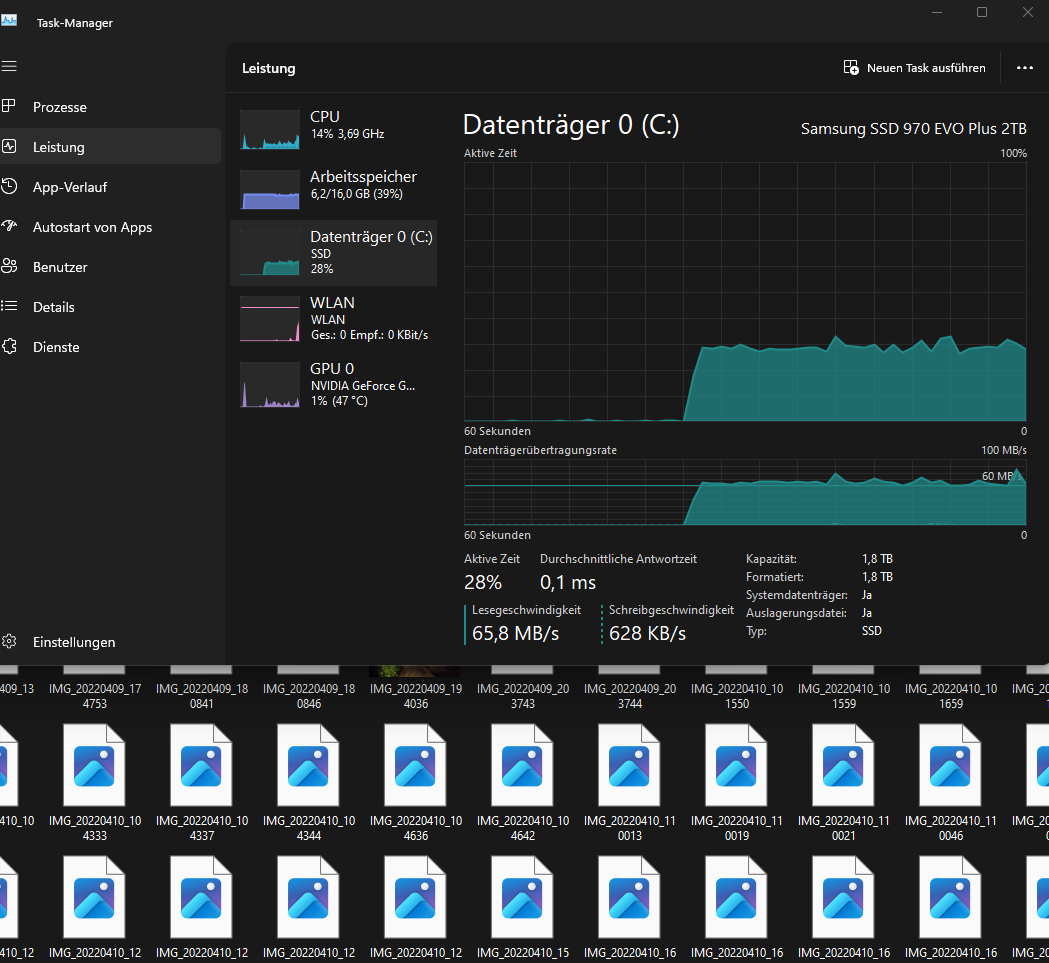The height and width of the screenshot is (963, 1049).
Task: Select the Datenträger 0 (C:) mini graph
Action: tap(270, 253)
